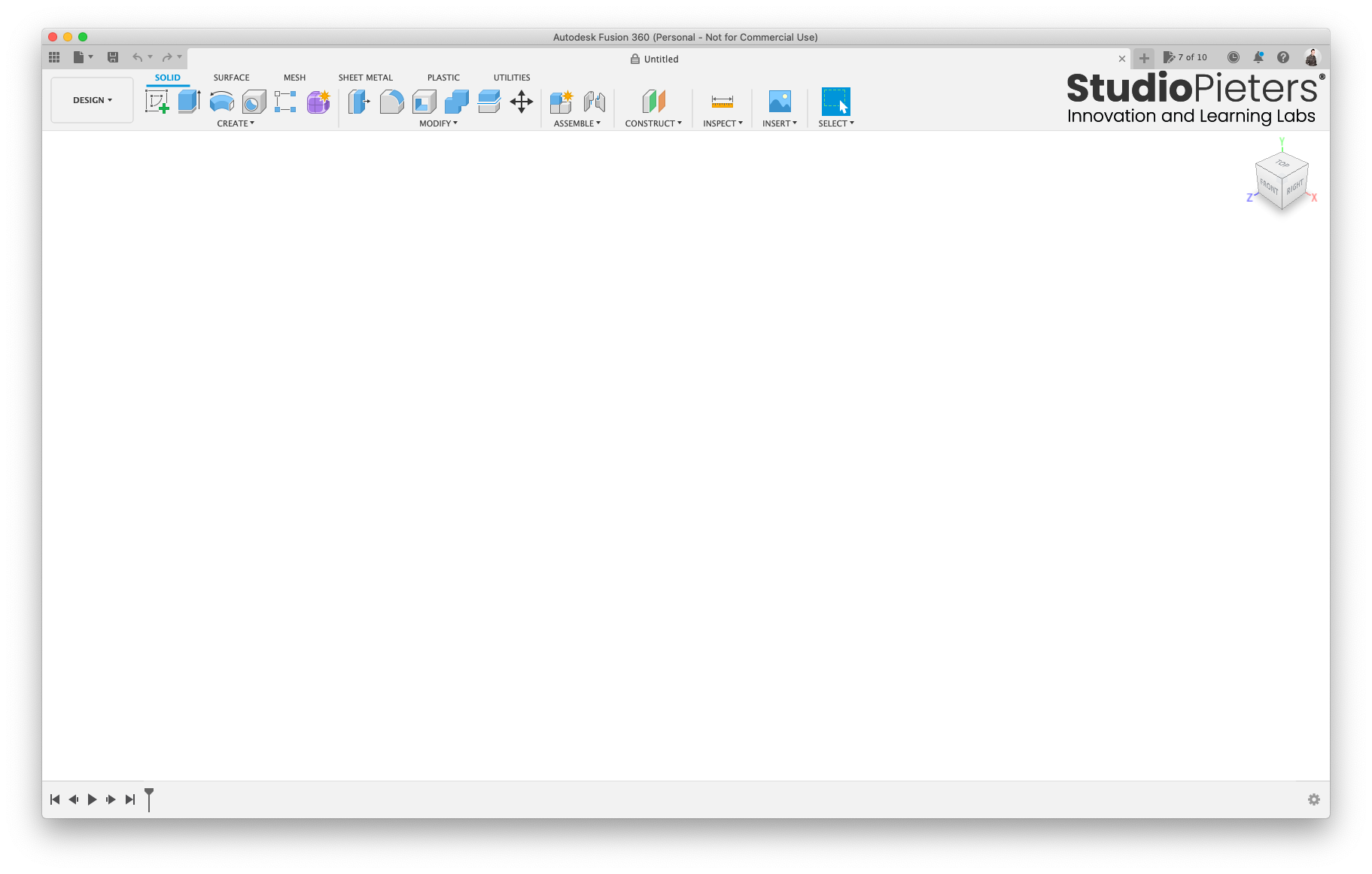1372x874 pixels.
Task: Switch to the MESH tab
Action: [x=294, y=78]
